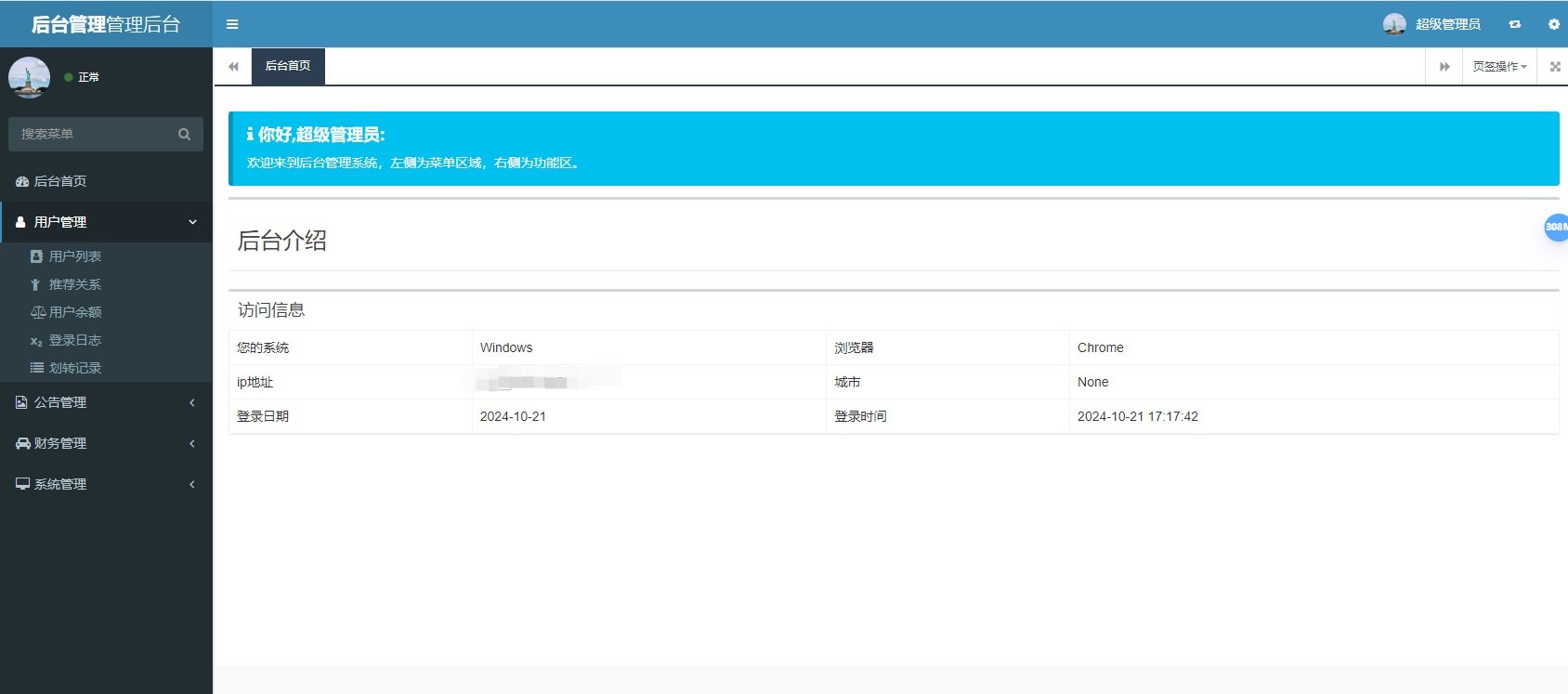
Task: Click the switch icon beside 超级管理员
Action: [x=1515, y=24]
